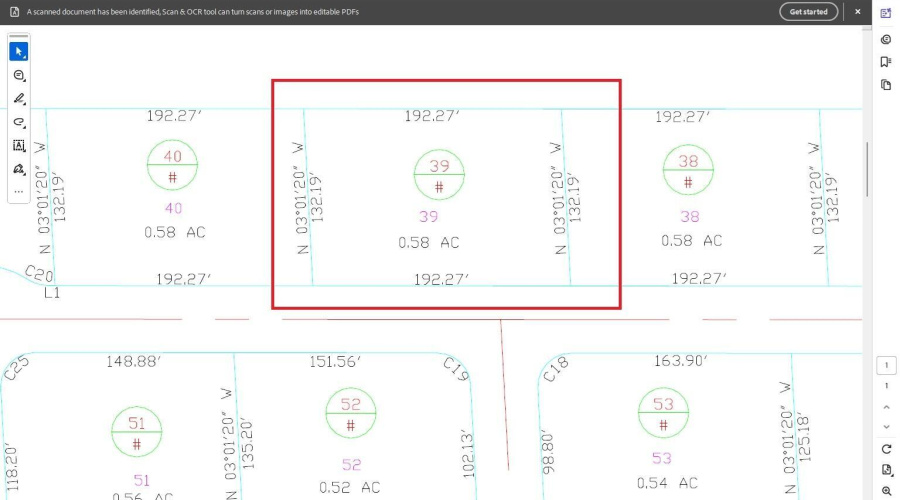Click the green circle labeled 40
Screen dimensions: 900x500
coord(172,165)
